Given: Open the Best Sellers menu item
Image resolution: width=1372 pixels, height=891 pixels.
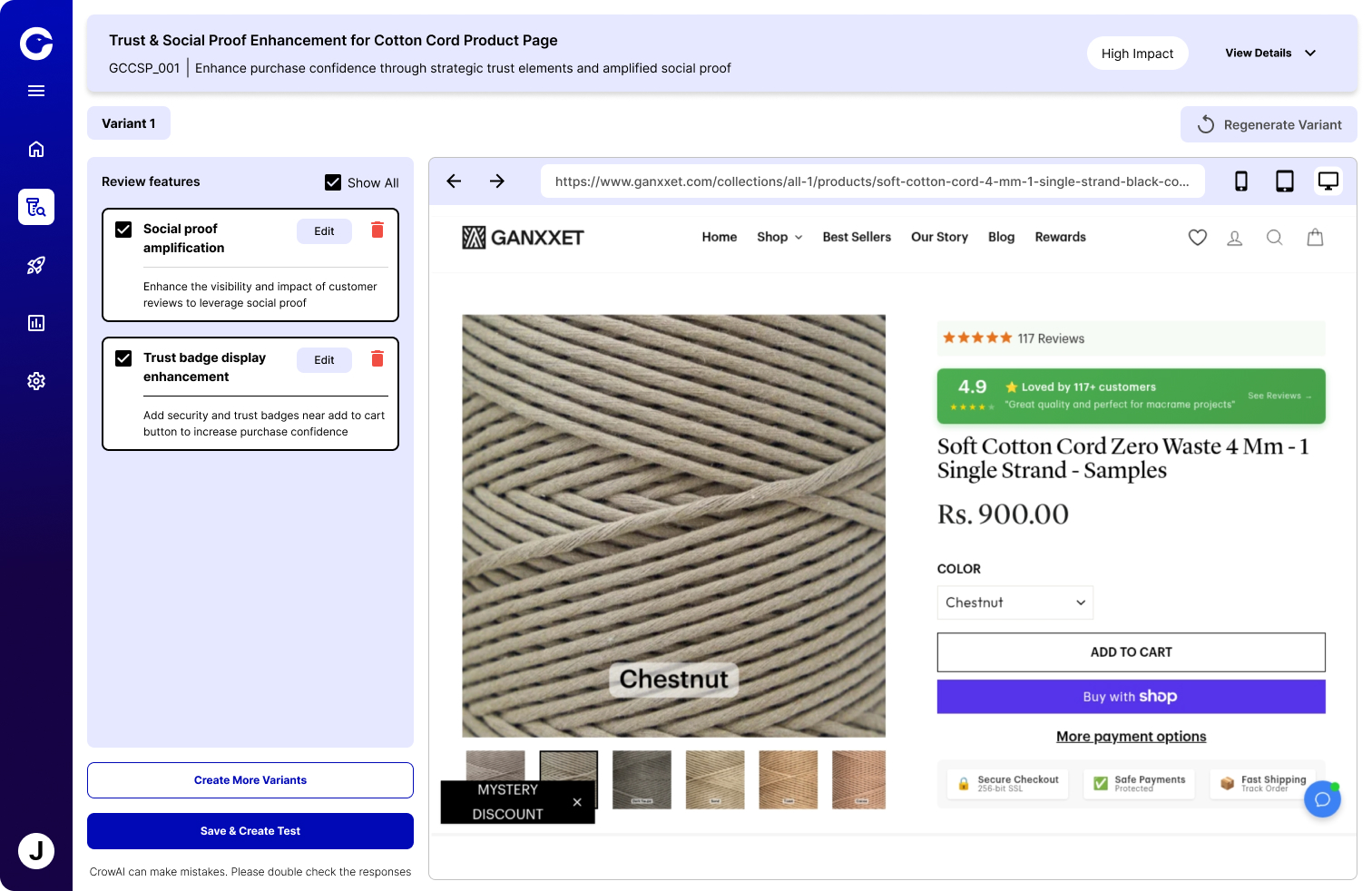Looking at the screenshot, I should (x=857, y=237).
